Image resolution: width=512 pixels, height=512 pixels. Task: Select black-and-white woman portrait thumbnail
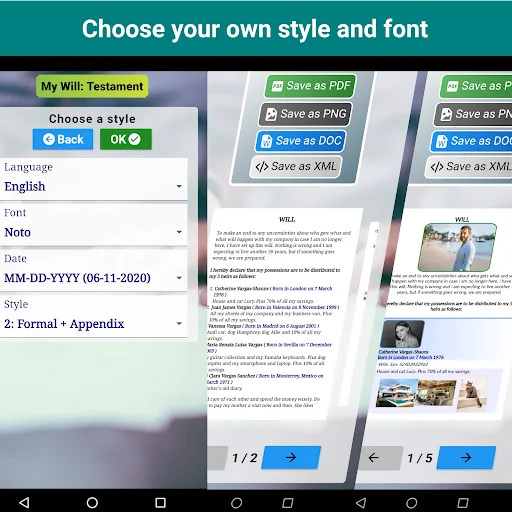coord(402,334)
